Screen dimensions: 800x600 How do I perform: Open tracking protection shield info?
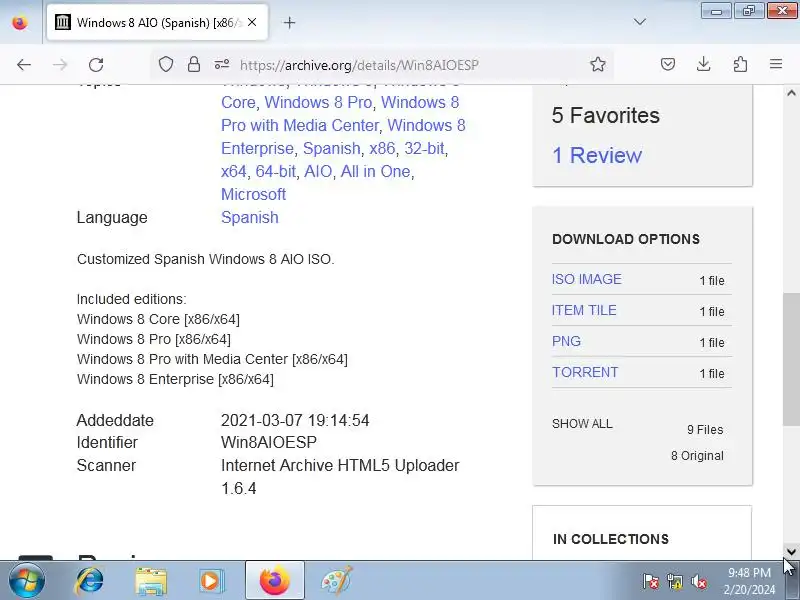click(166, 64)
